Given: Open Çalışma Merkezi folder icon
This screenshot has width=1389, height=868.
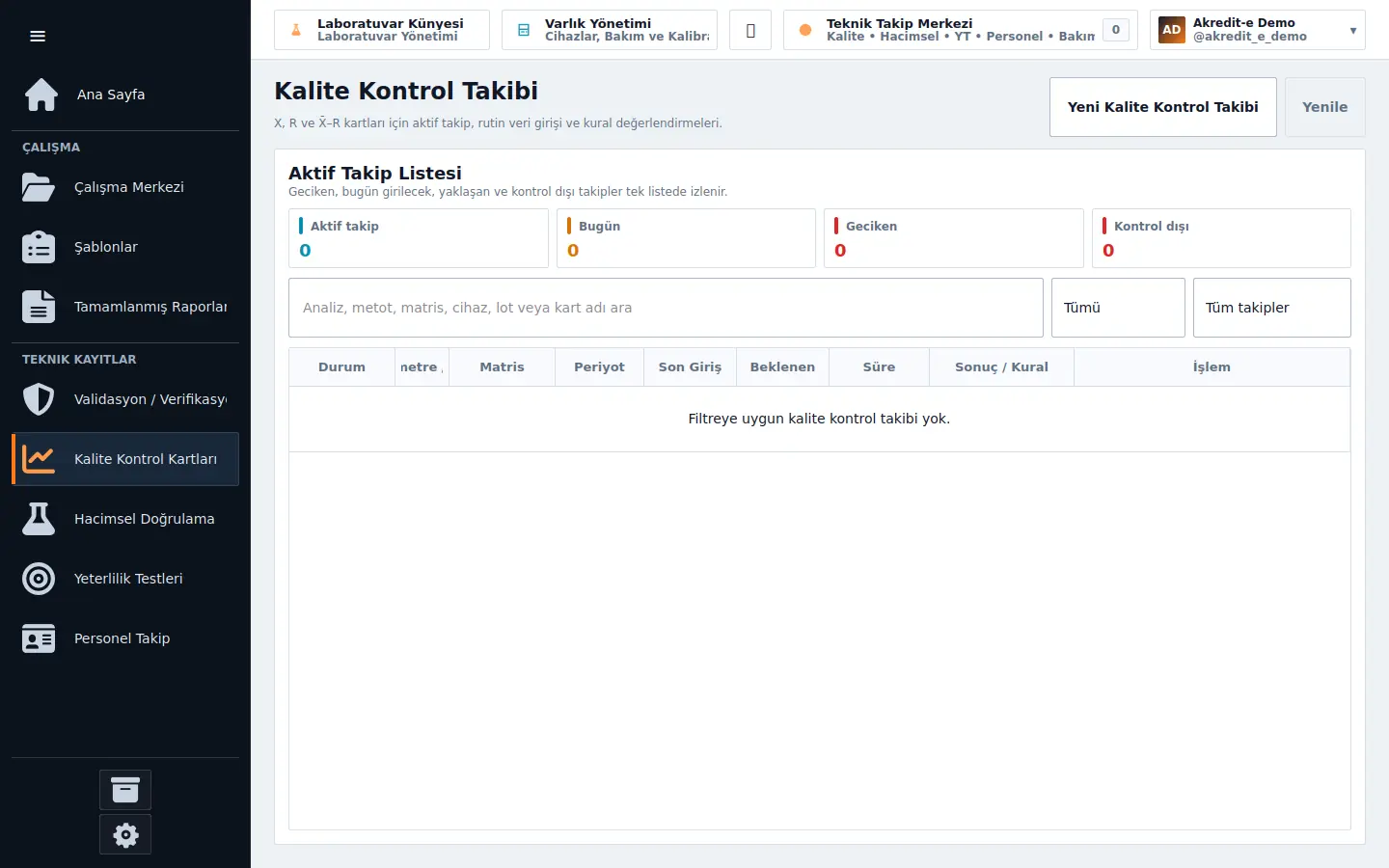Looking at the screenshot, I should tap(39, 187).
